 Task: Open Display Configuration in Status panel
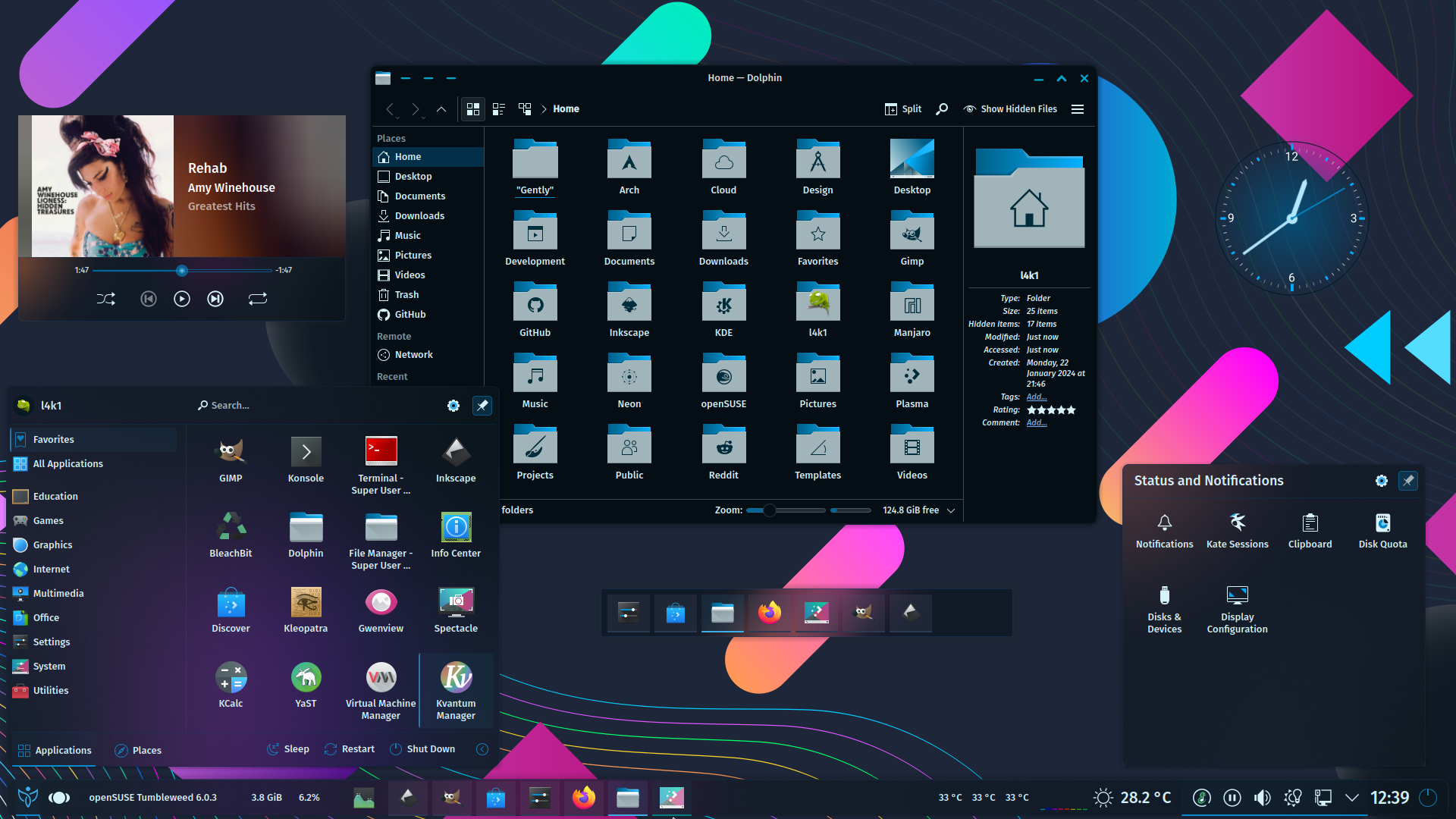click(1237, 610)
